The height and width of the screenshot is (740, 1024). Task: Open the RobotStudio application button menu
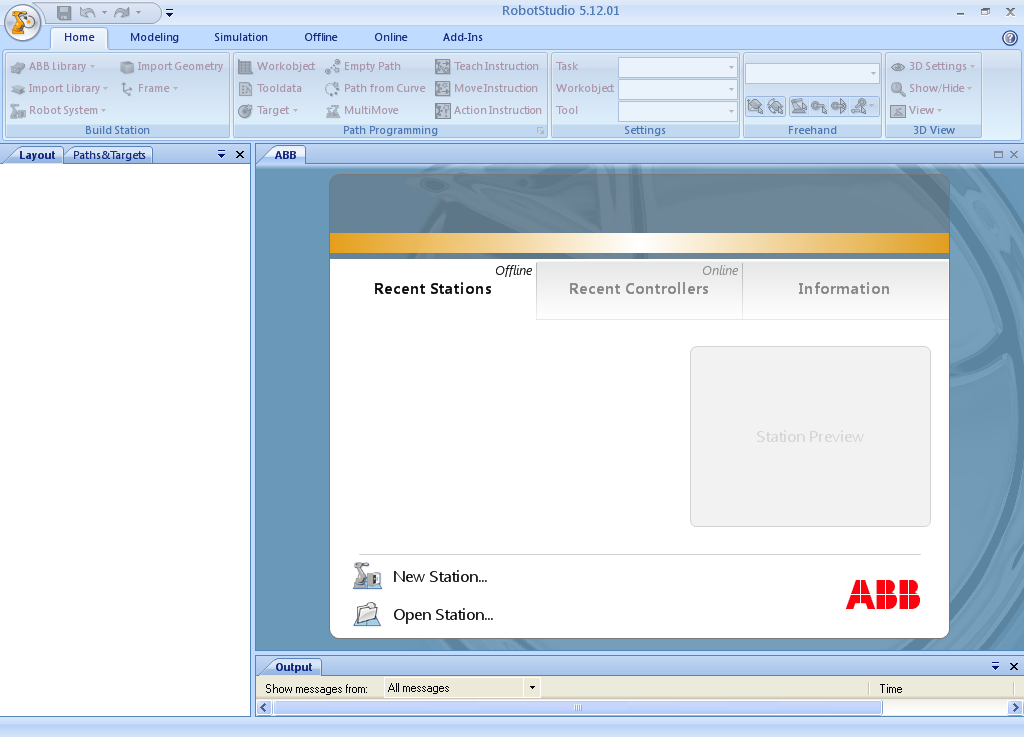click(22, 22)
